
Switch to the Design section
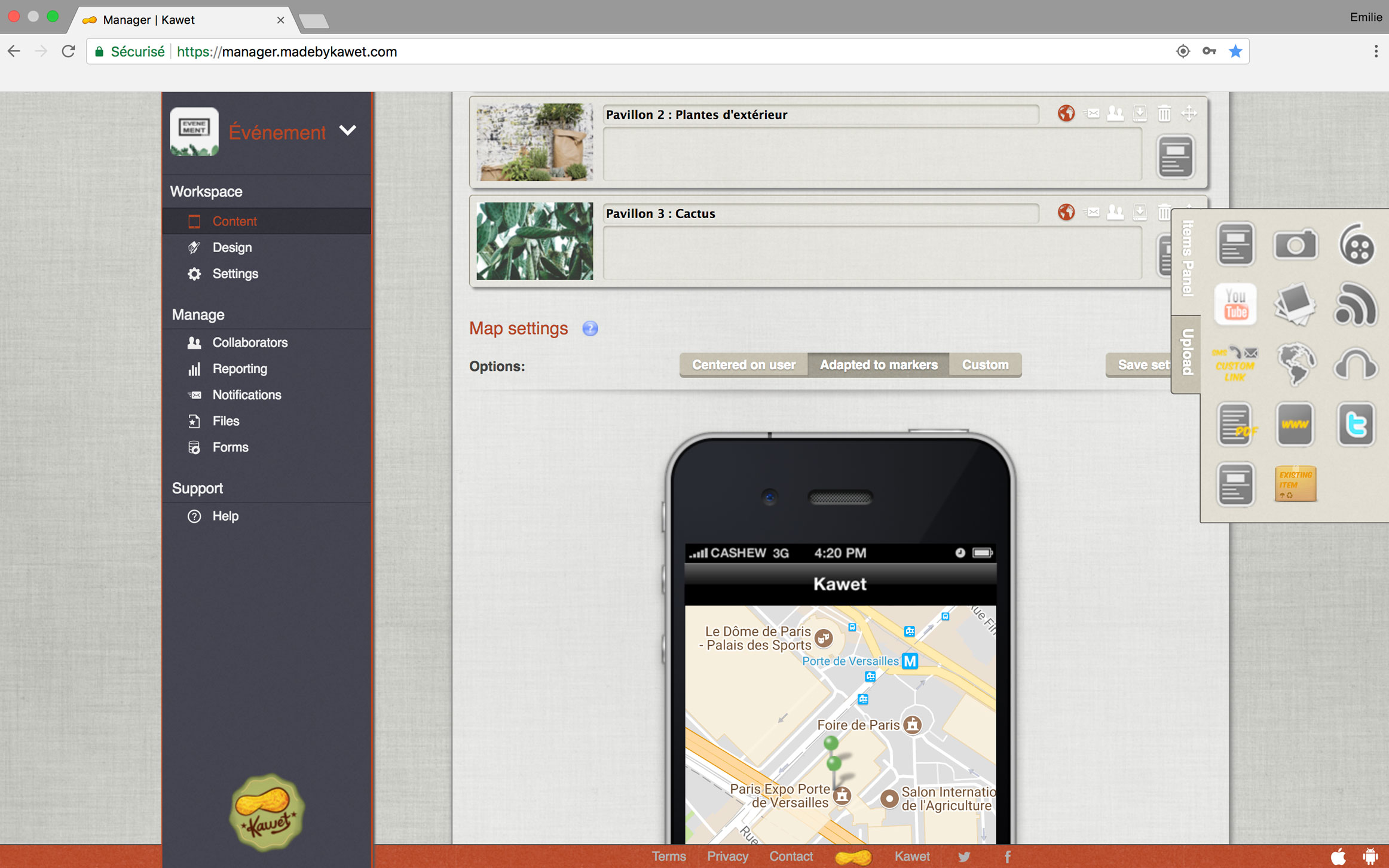pos(232,247)
